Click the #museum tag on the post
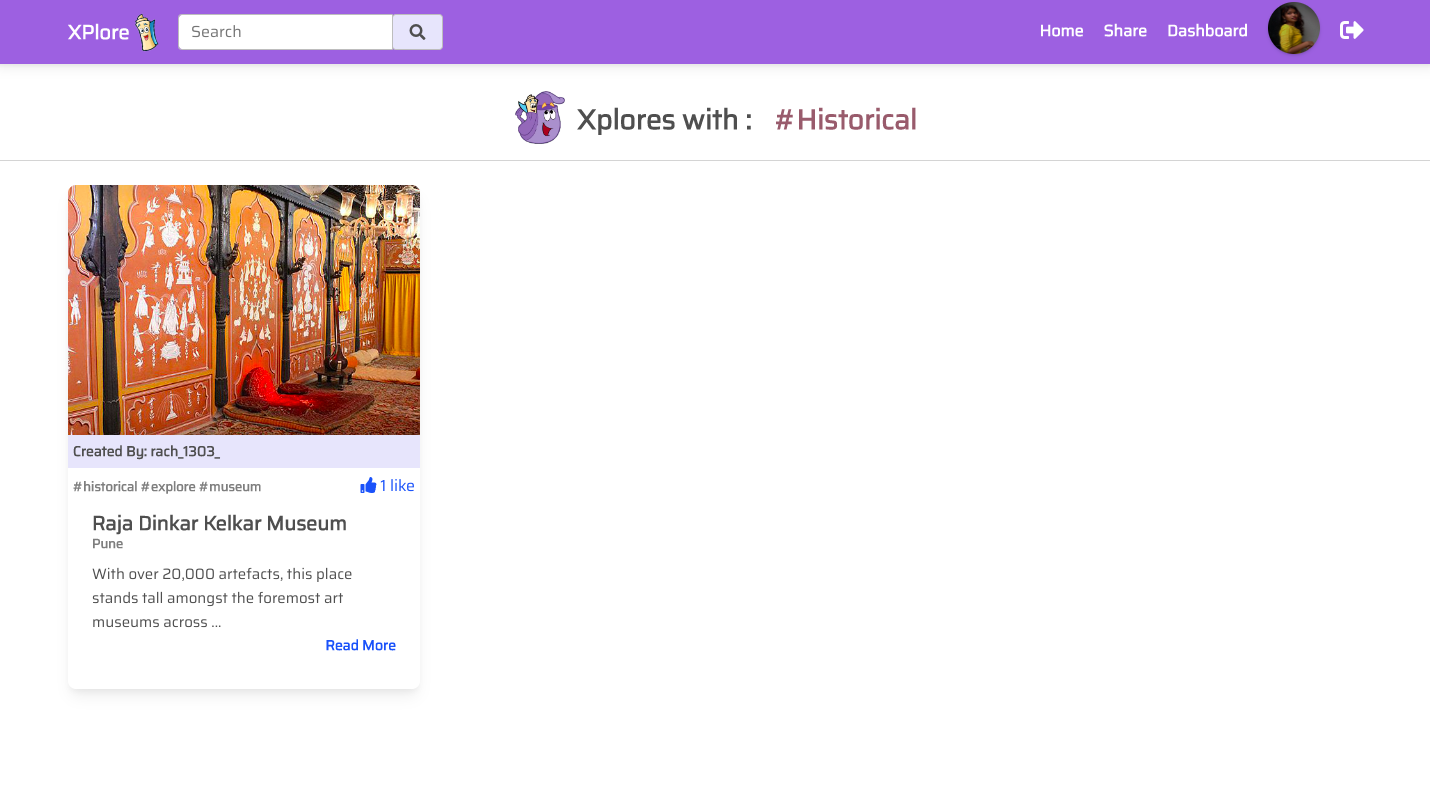The image size is (1430, 801). coord(230,487)
